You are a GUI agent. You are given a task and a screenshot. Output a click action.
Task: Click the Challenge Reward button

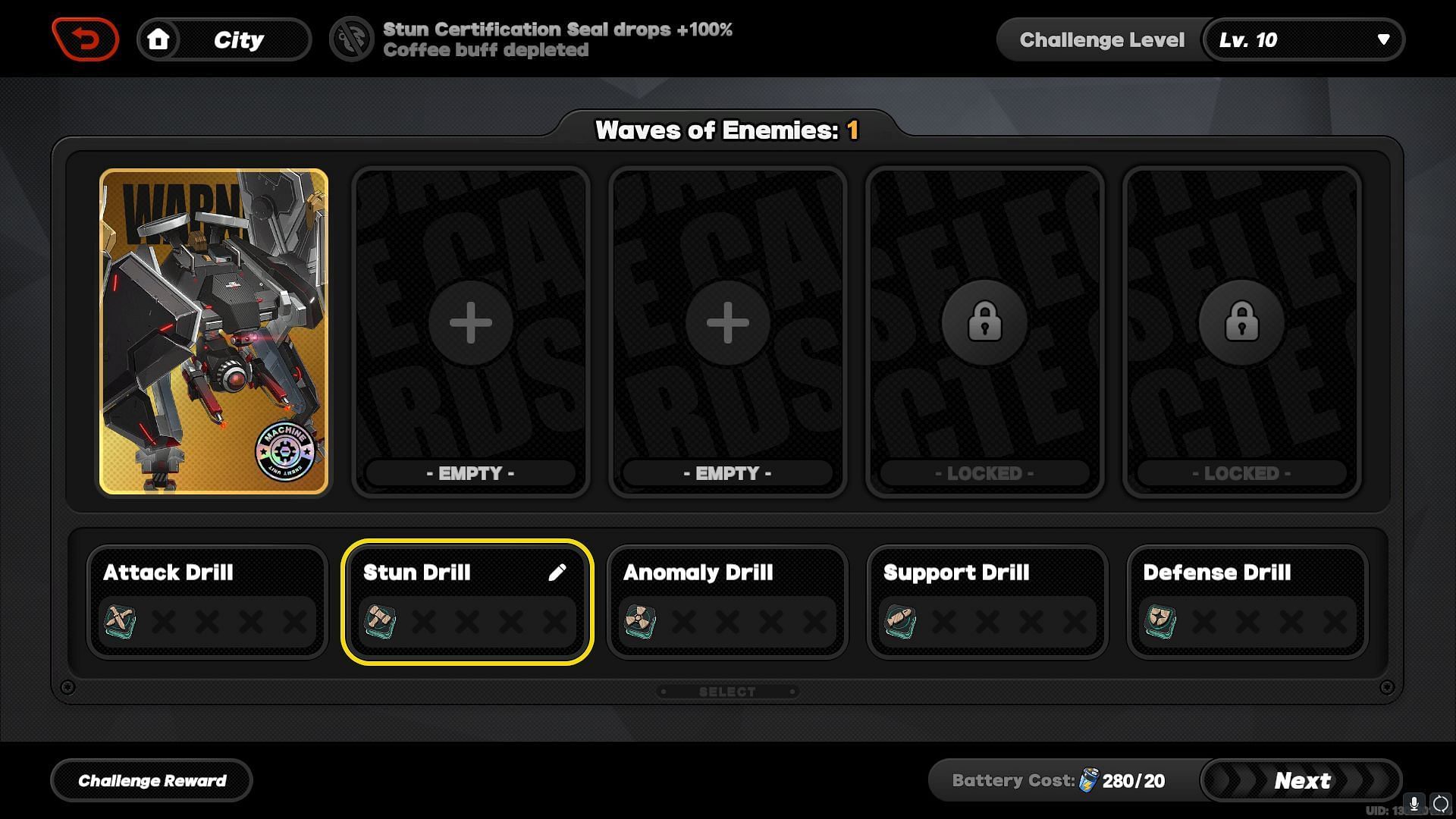point(152,780)
